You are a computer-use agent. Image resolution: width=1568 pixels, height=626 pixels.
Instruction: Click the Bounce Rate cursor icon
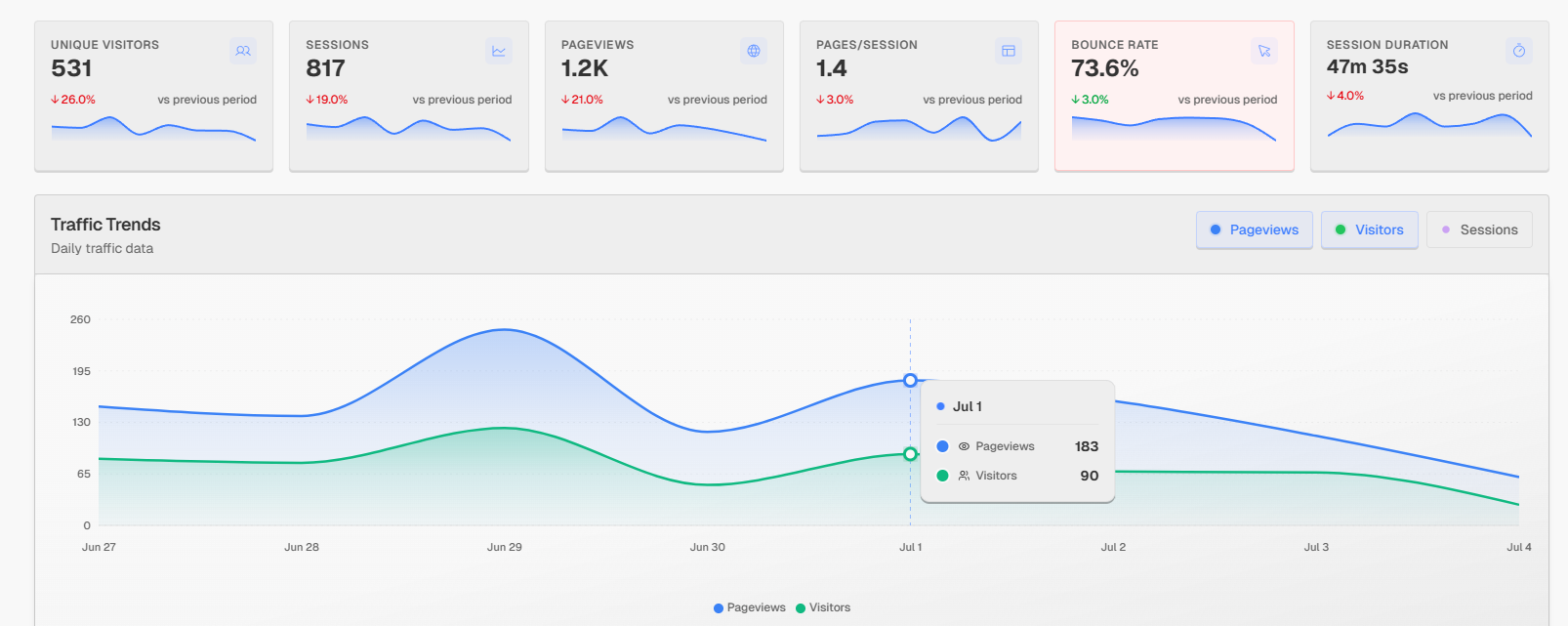[x=1264, y=51]
